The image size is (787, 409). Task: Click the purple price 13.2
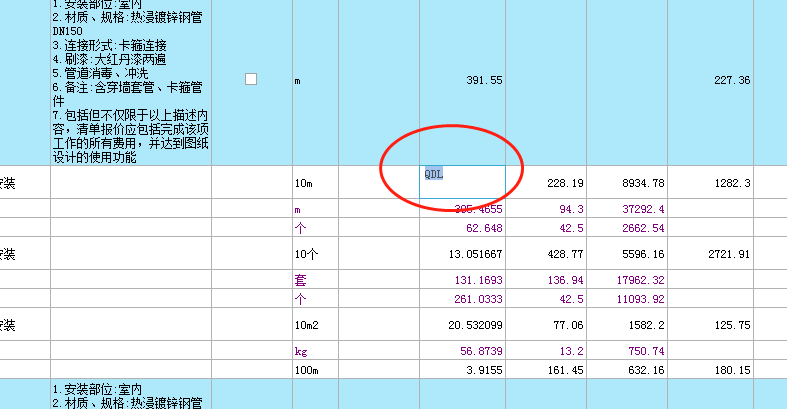click(x=571, y=351)
